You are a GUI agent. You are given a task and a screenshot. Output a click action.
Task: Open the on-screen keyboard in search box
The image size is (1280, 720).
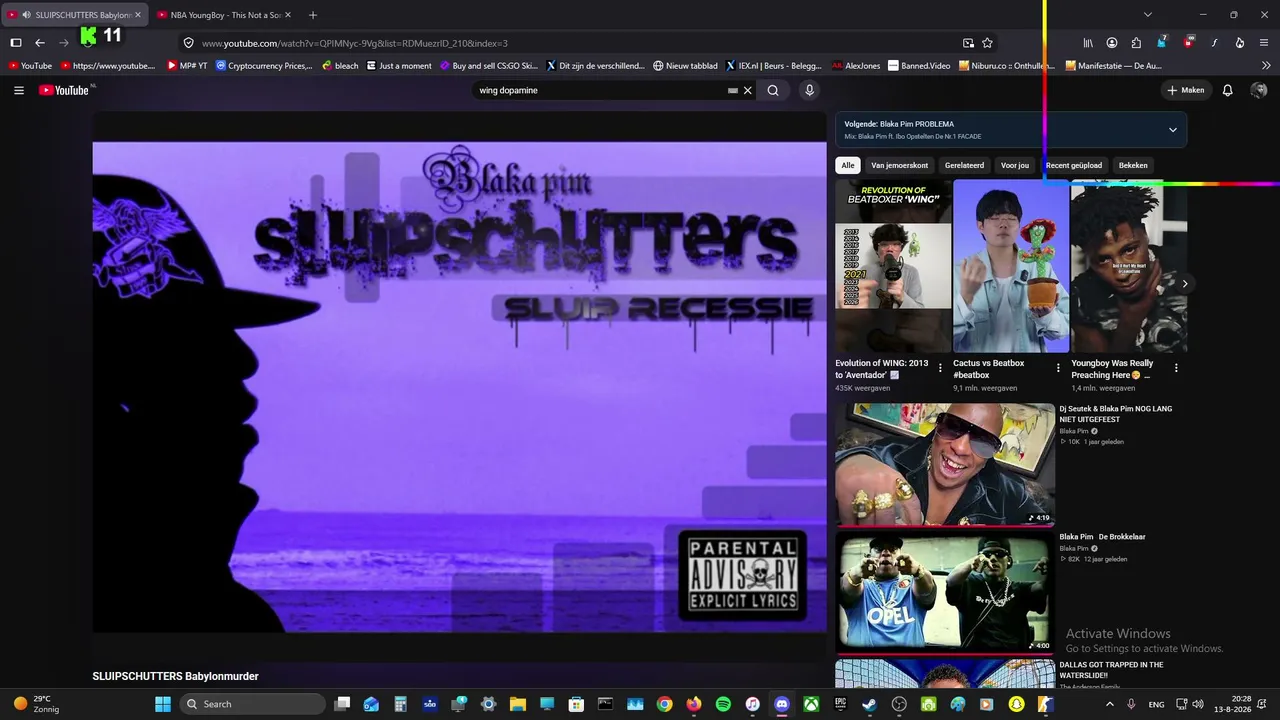(733, 90)
